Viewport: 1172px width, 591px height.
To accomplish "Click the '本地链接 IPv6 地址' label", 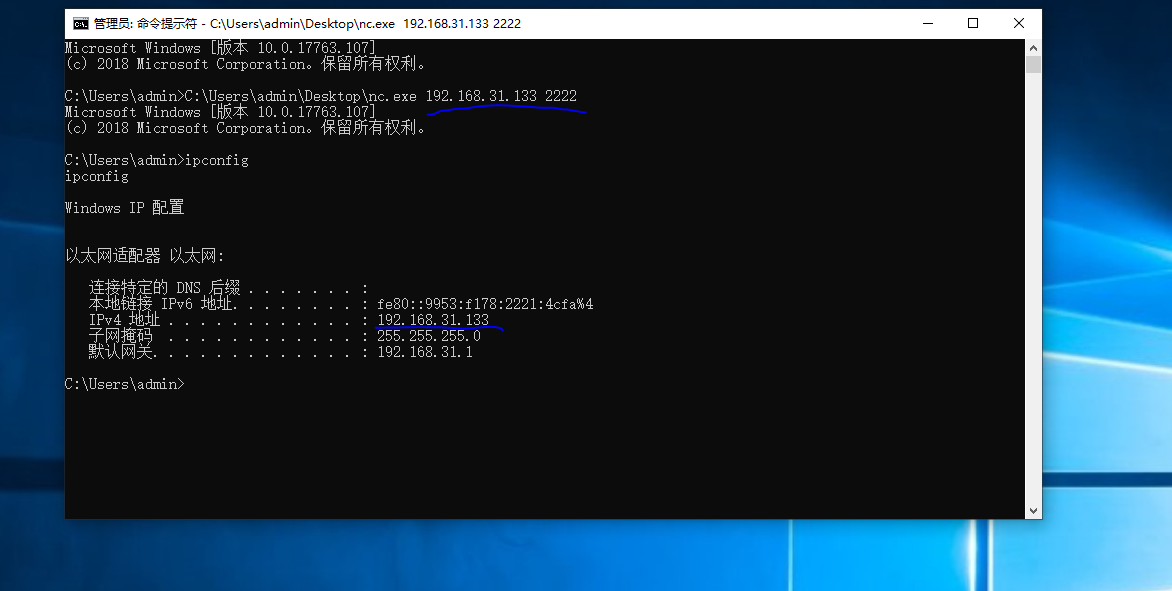I will tap(161, 304).
